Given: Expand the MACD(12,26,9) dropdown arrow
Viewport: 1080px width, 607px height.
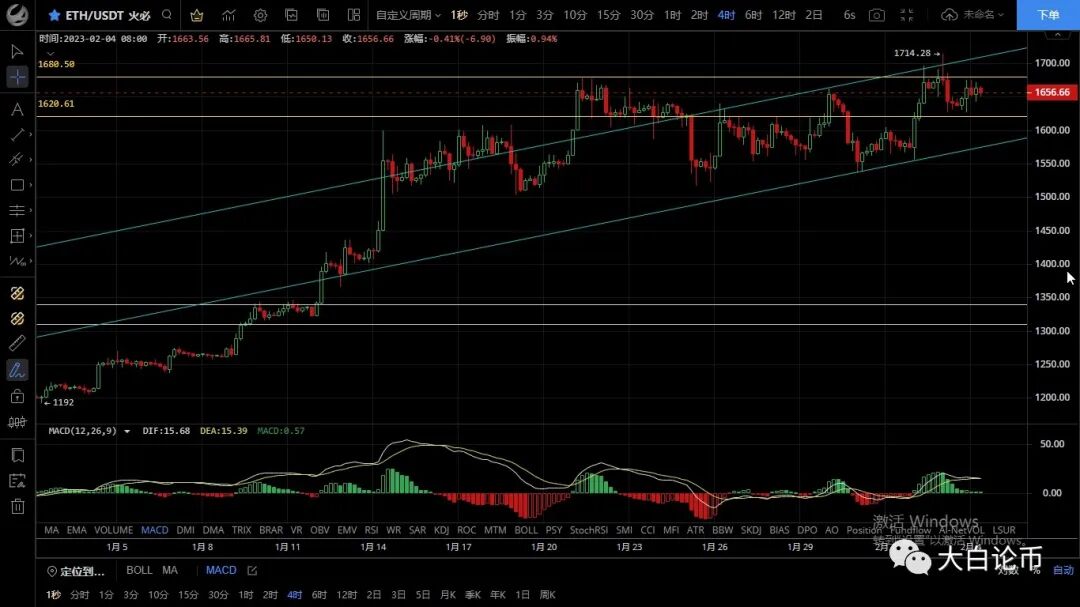Looking at the screenshot, I should [127, 431].
